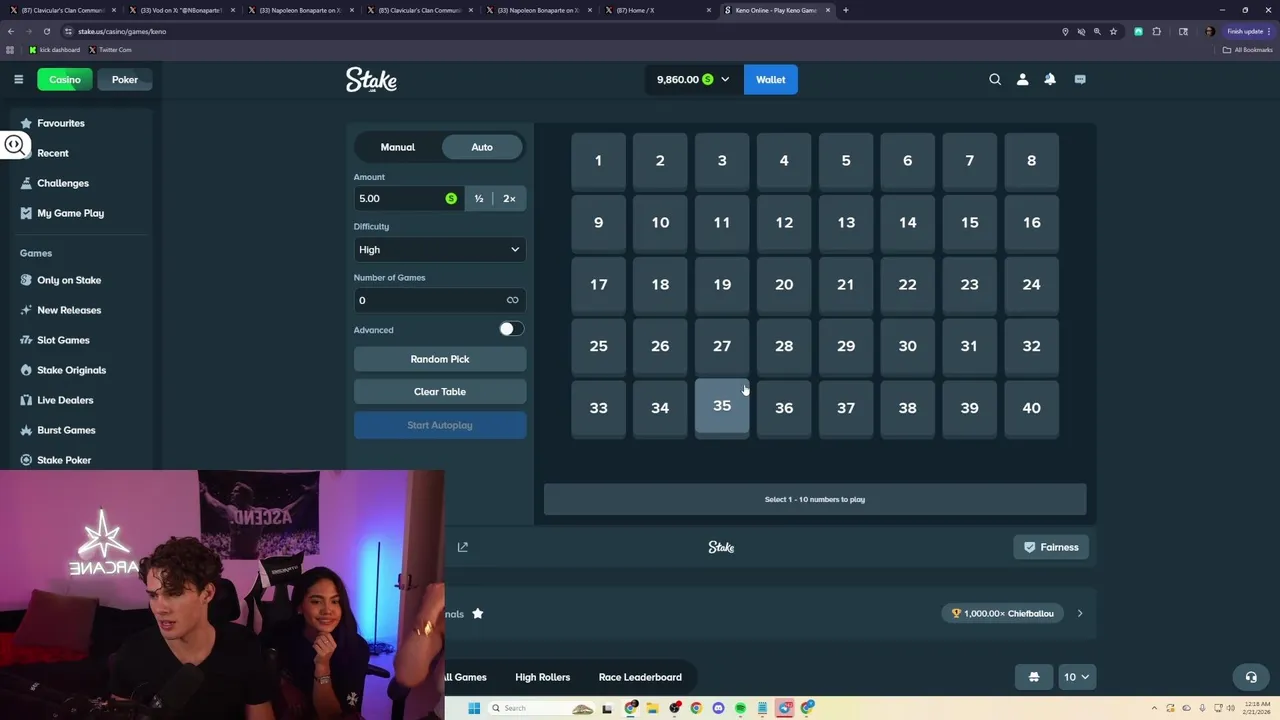The width and height of the screenshot is (1280, 720).
Task: Open Recent games in sidebar
Action: click(80, 153)
